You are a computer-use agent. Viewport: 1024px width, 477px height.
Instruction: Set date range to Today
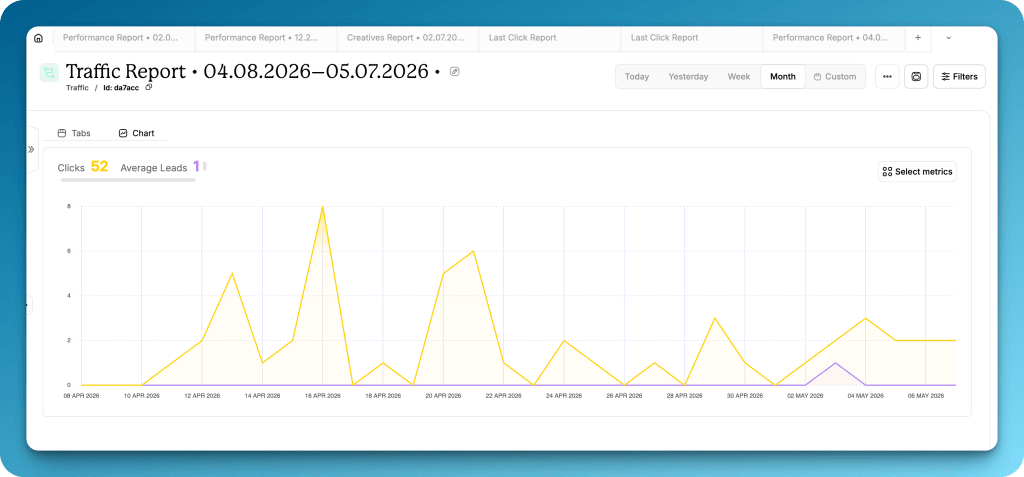(637, 76)
